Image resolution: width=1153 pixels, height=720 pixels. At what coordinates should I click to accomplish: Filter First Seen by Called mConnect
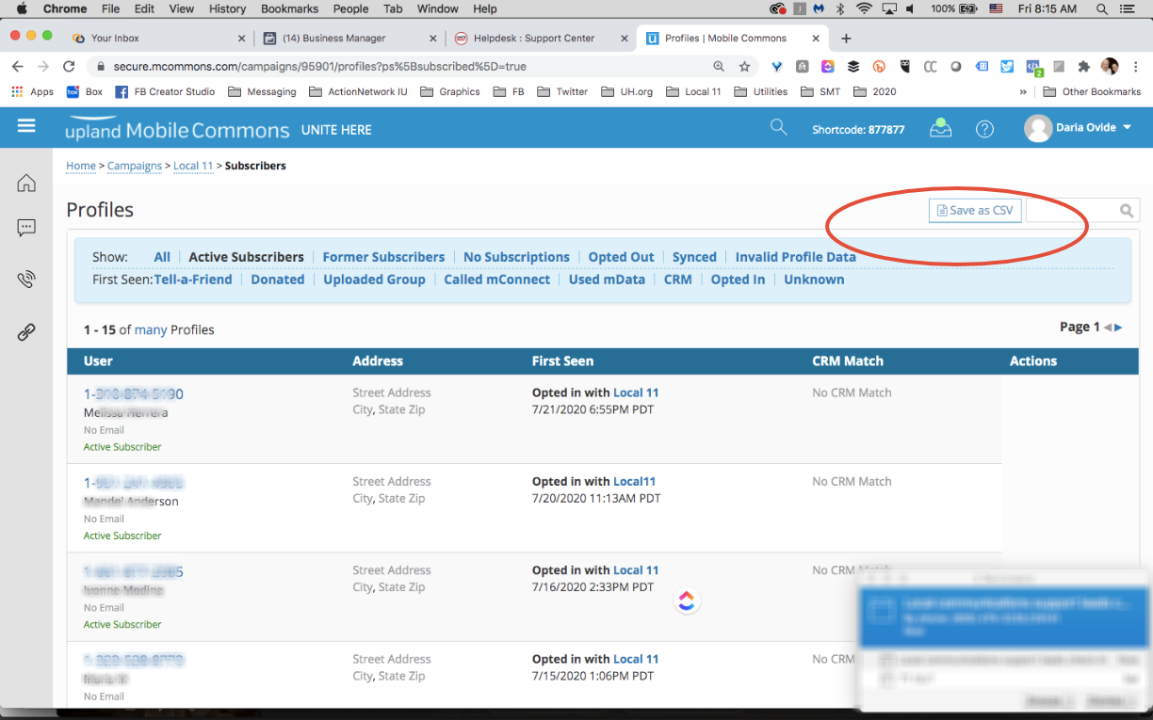[496, 279]
